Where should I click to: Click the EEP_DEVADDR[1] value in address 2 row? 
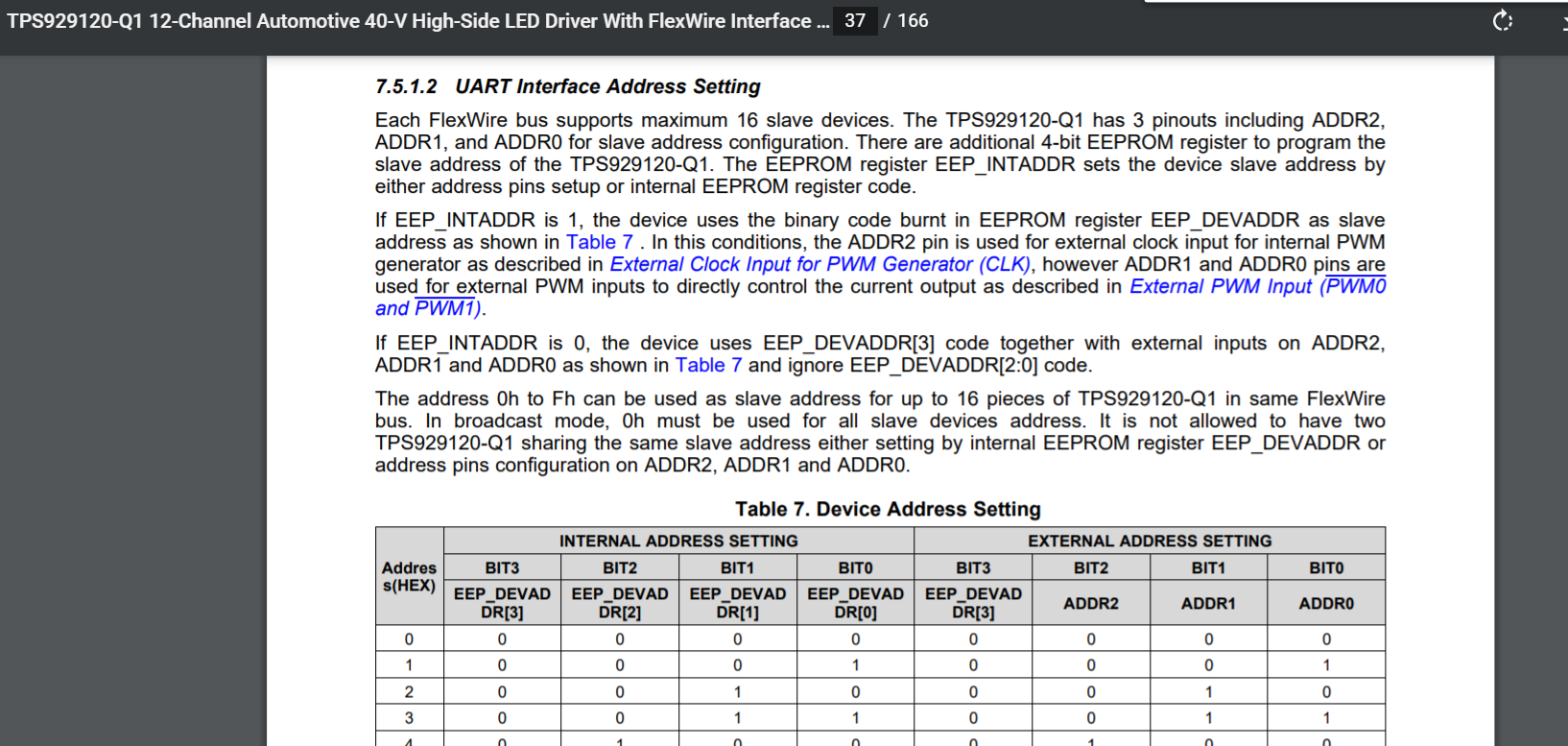tap(737, 691)
